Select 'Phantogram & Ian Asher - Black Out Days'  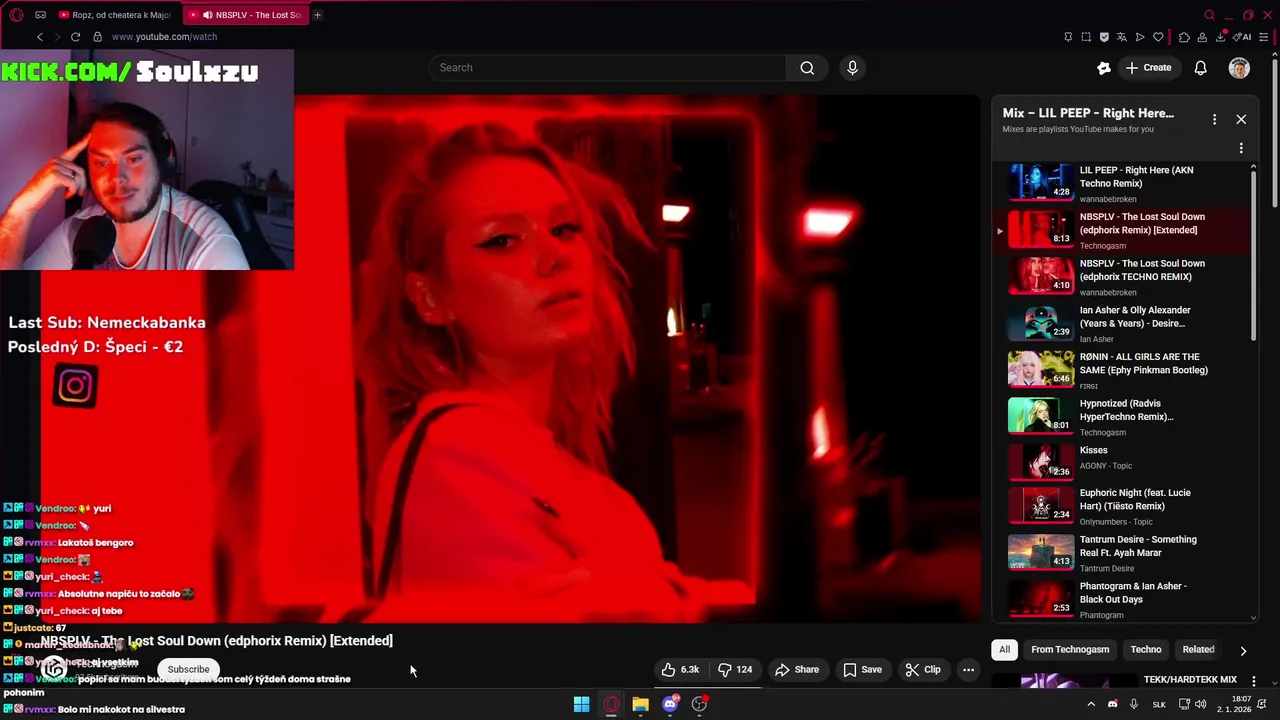(x=1120, y=599)
